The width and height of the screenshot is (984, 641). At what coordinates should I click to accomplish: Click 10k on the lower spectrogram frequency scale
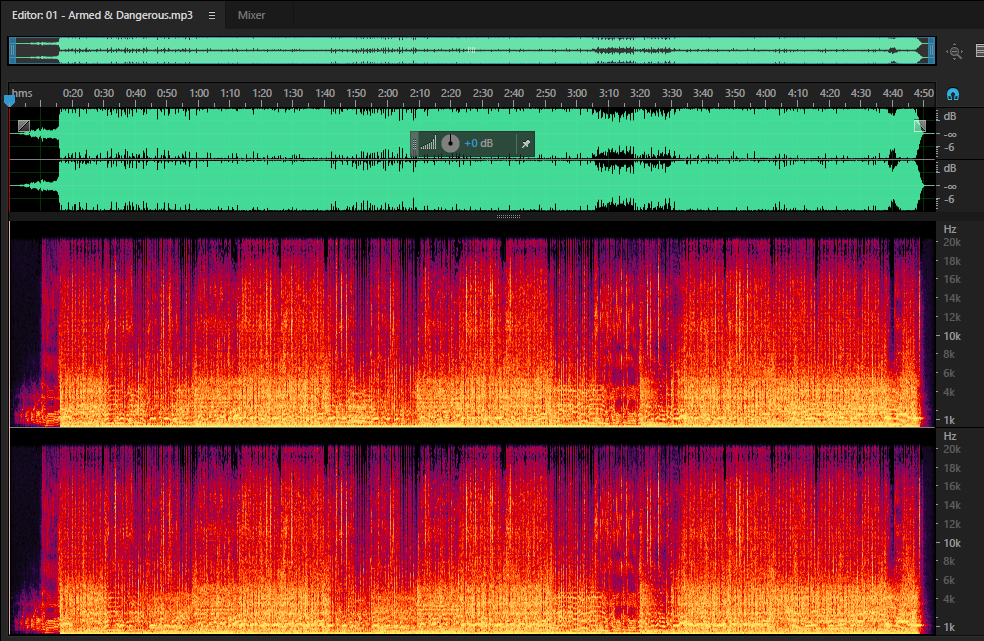[x=952, y=544]
